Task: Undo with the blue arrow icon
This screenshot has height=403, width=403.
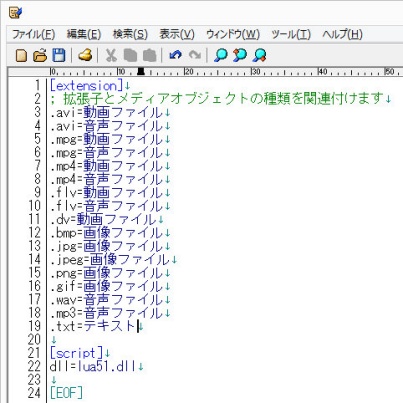Action: pyautogui.click(x=176, y=55)
